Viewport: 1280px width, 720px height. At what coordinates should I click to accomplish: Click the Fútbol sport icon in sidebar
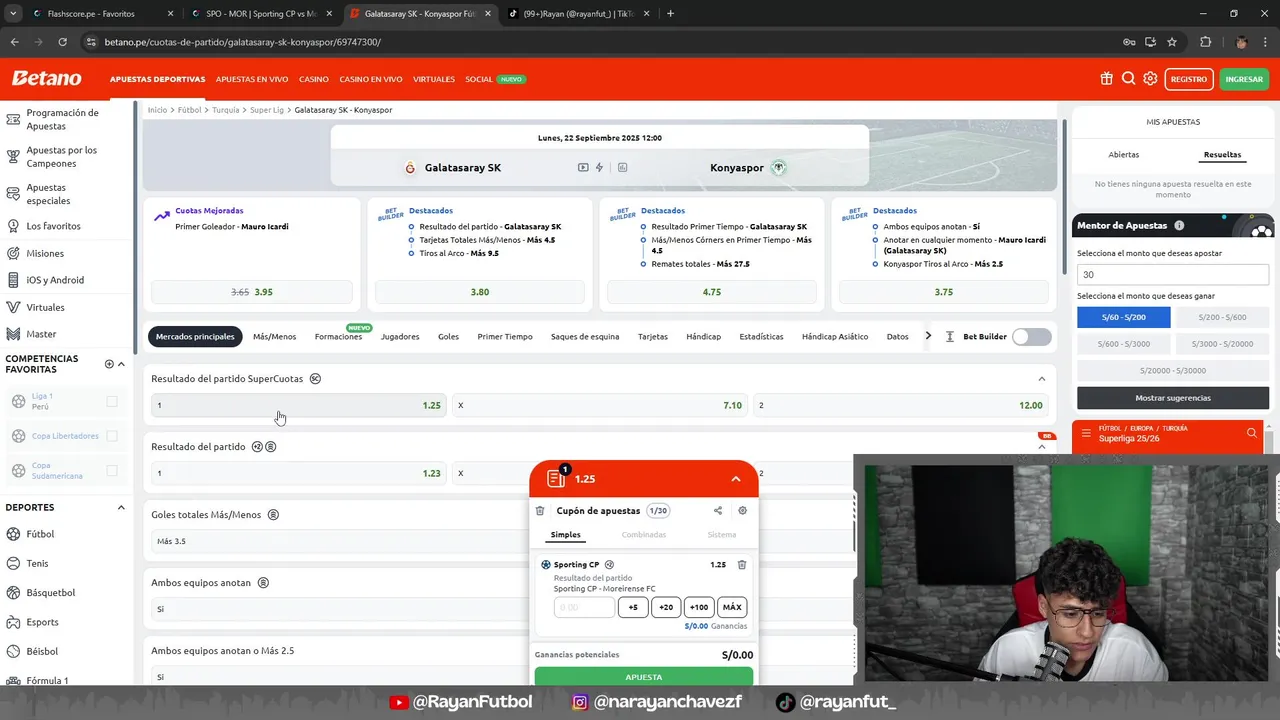tap(14, 534)
